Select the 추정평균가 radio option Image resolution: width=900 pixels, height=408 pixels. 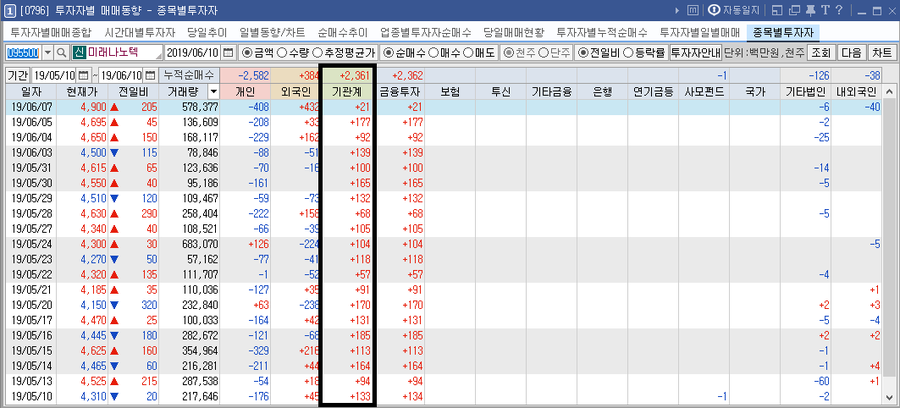pyautogui.click(x=318, y=53)
